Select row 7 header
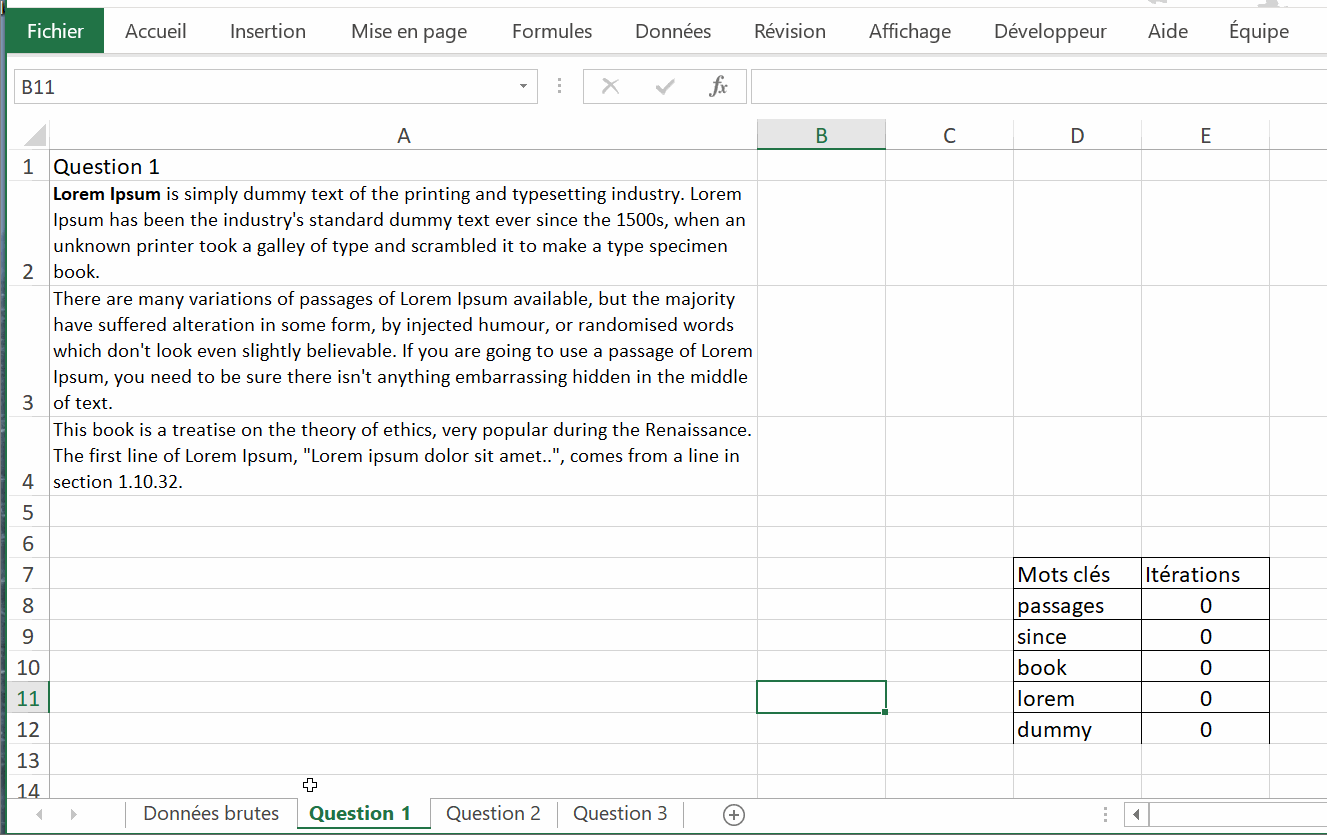Image resolution: width=1327 pixels, height=835 pixels. click(28, 575)
